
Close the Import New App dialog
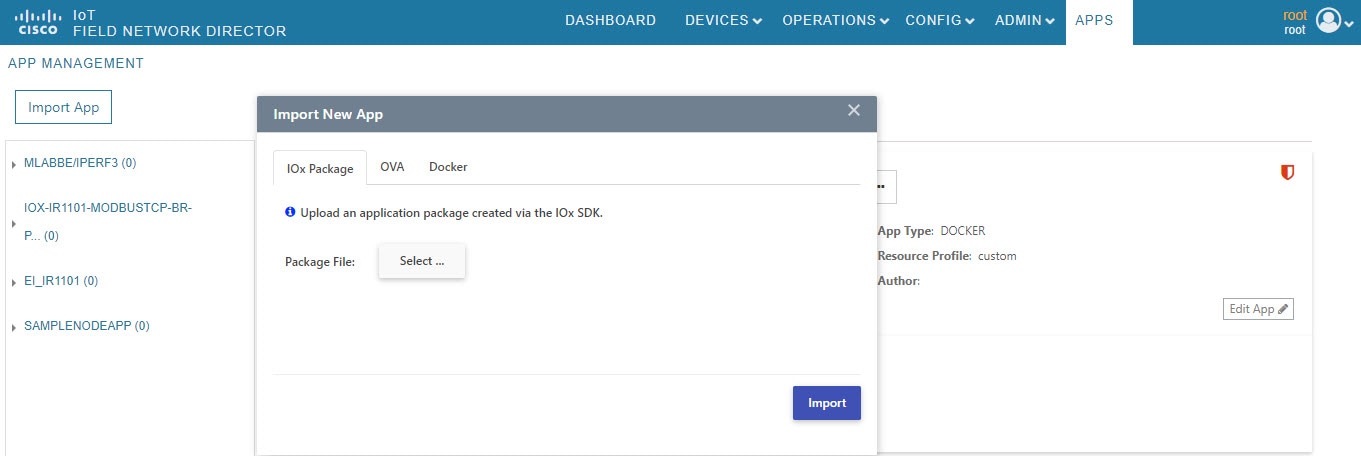coord(854,111)
